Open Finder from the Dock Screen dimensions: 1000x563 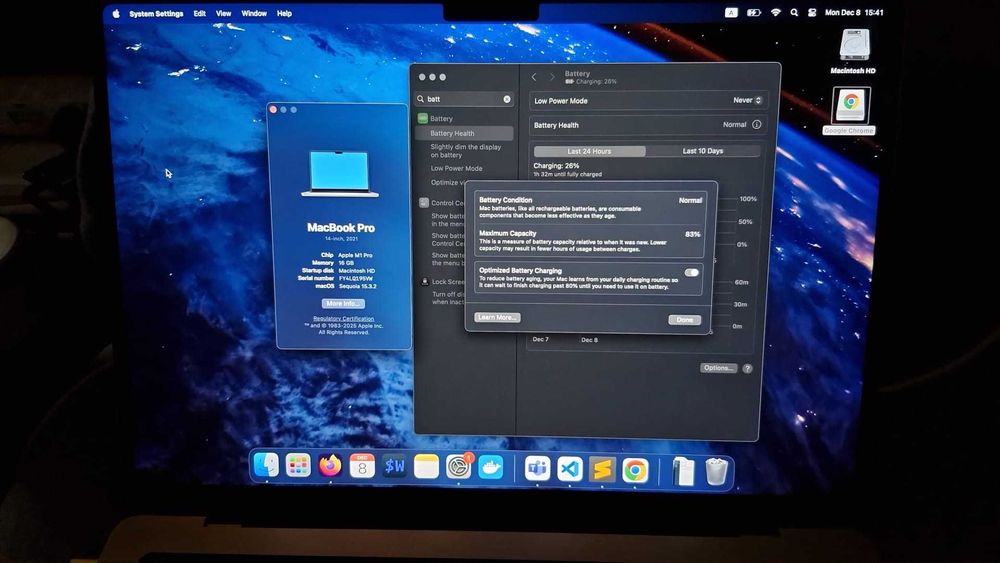point(265,465)
